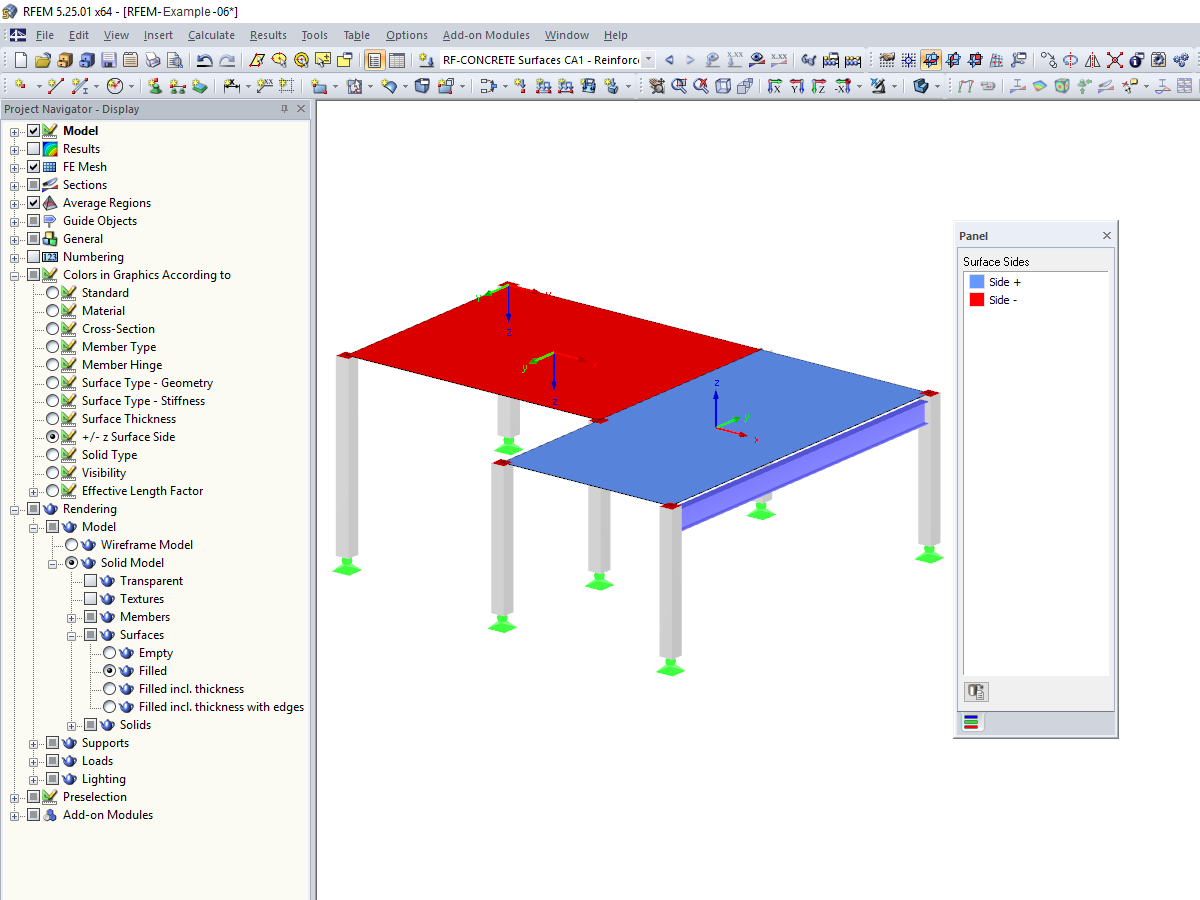Select the isometric view icon

tap(722, 88)
